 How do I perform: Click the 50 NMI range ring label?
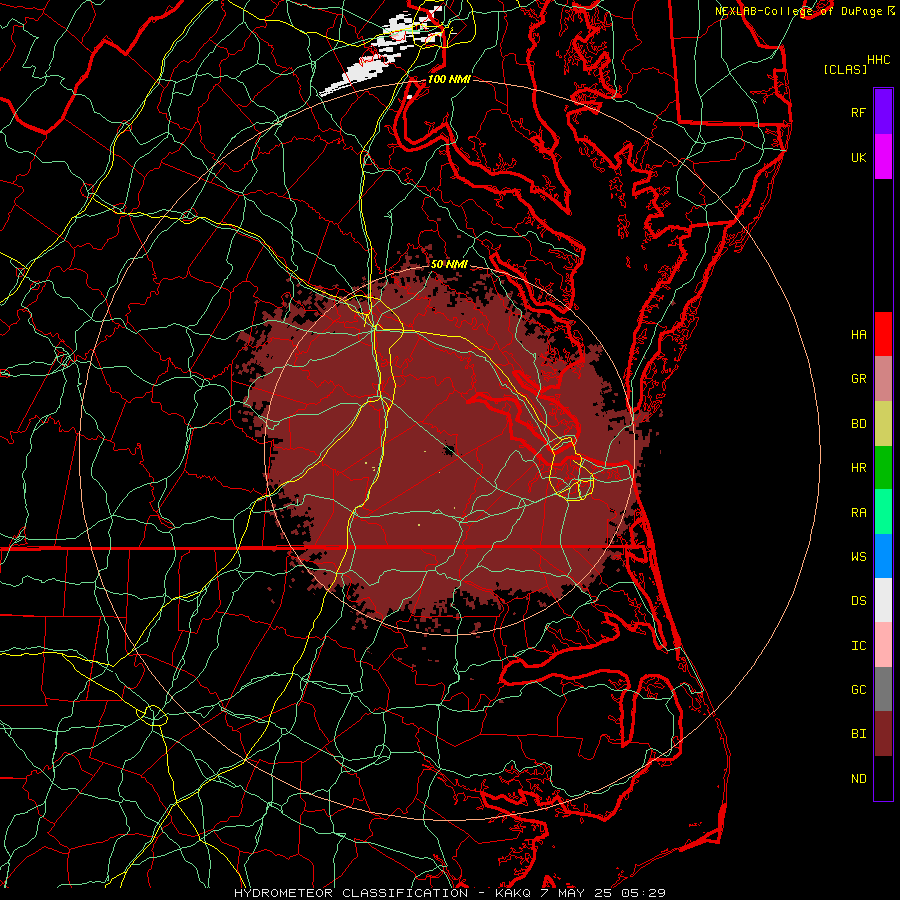tap(449, 264)
